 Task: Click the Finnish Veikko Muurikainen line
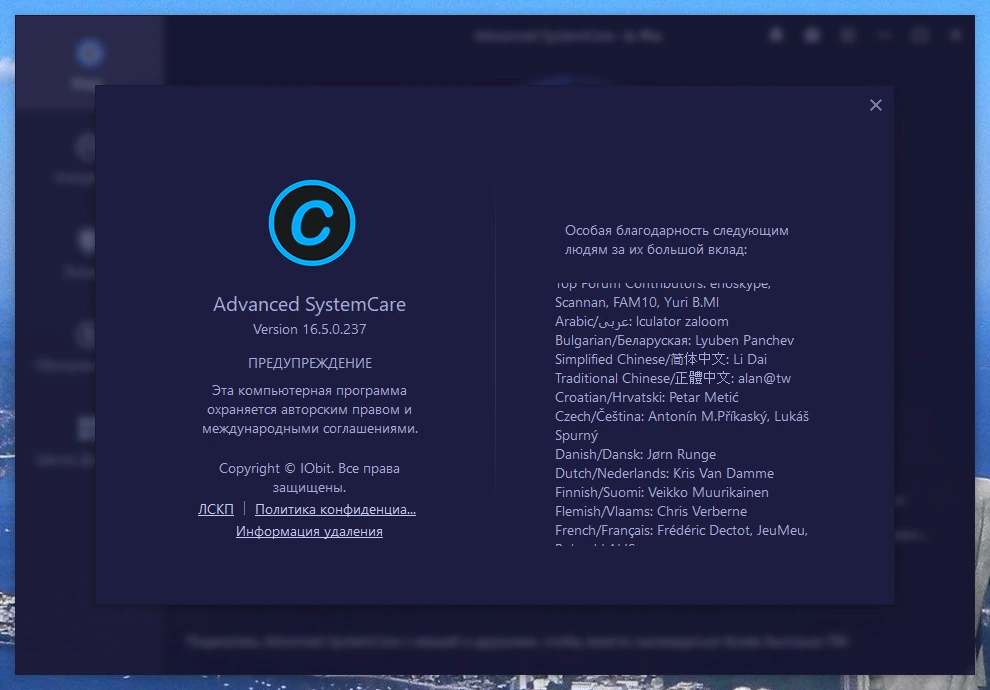(662, 492)
